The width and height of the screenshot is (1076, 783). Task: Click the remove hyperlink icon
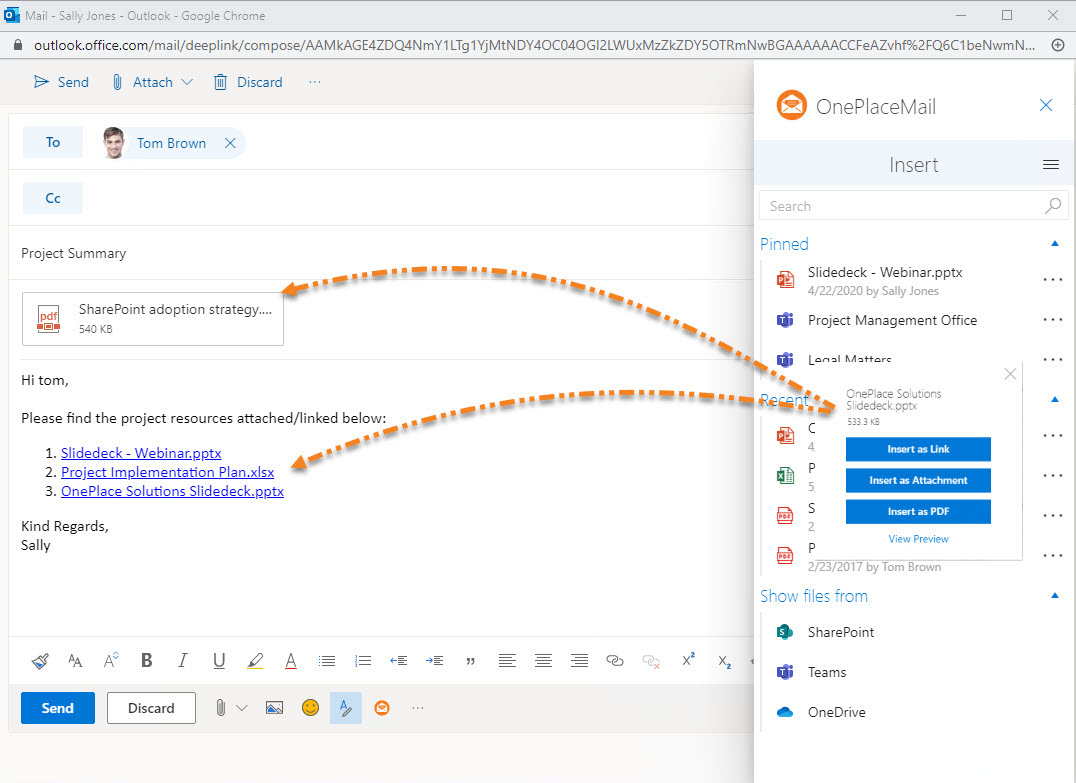(651, 661)
